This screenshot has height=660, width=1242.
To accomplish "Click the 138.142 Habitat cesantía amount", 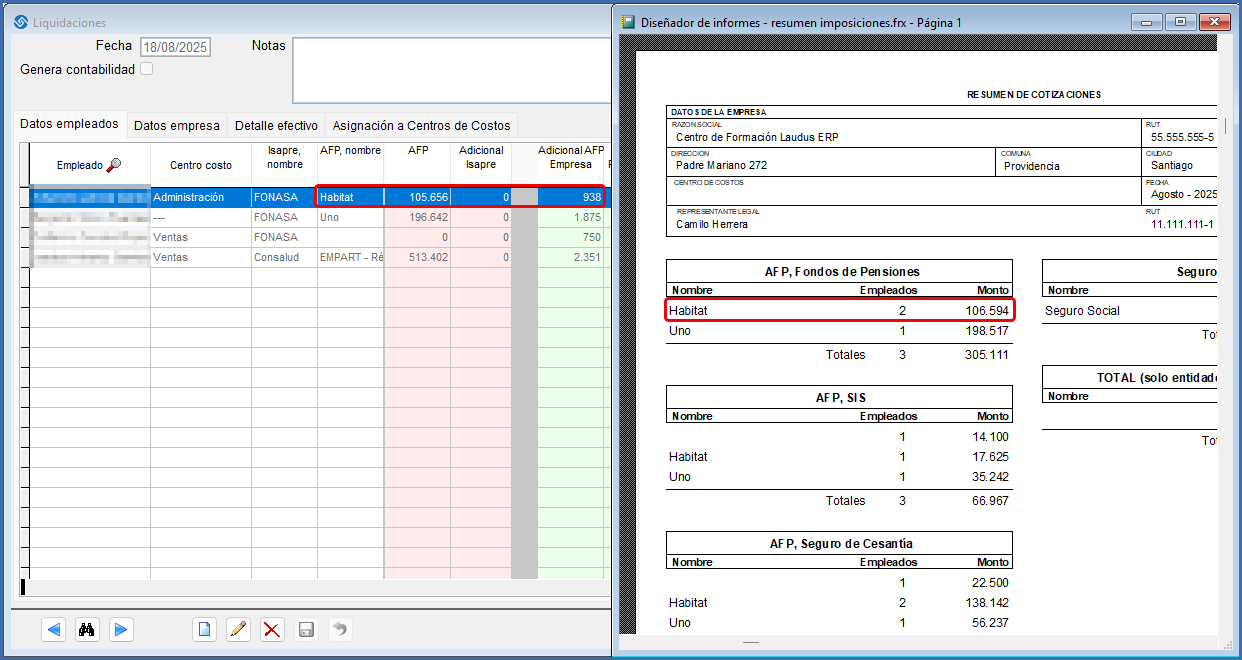I will 985,603.
